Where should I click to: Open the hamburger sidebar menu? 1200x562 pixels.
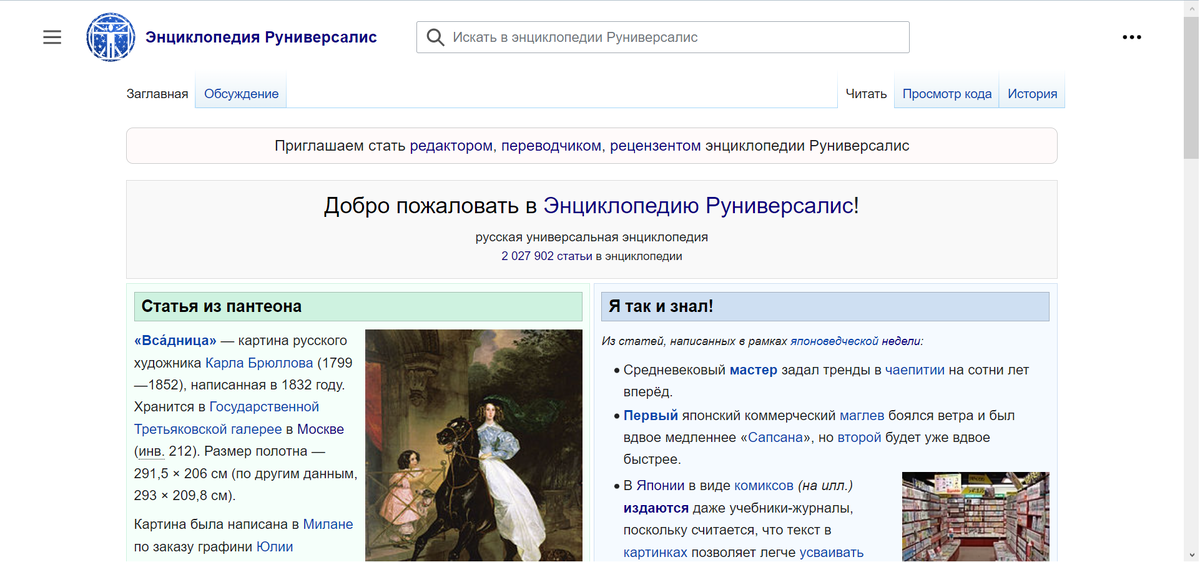coord(52,37)
